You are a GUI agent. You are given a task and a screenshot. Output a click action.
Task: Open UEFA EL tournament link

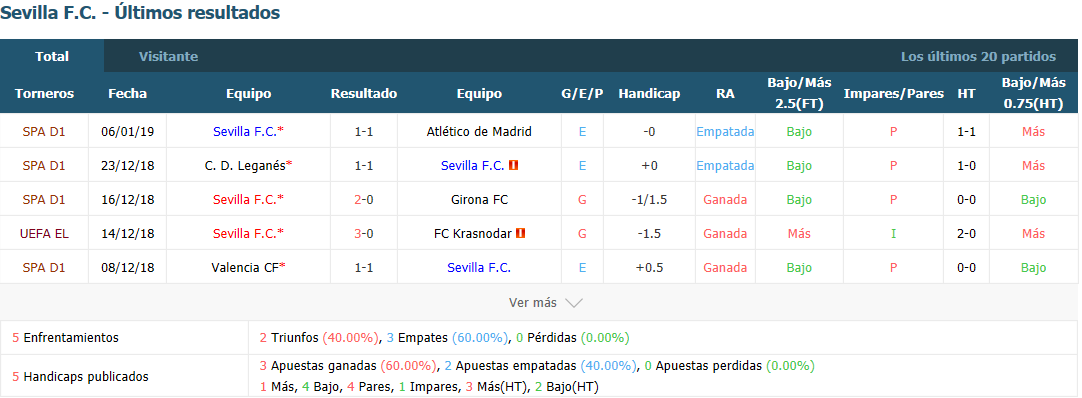tap(44, 234)
